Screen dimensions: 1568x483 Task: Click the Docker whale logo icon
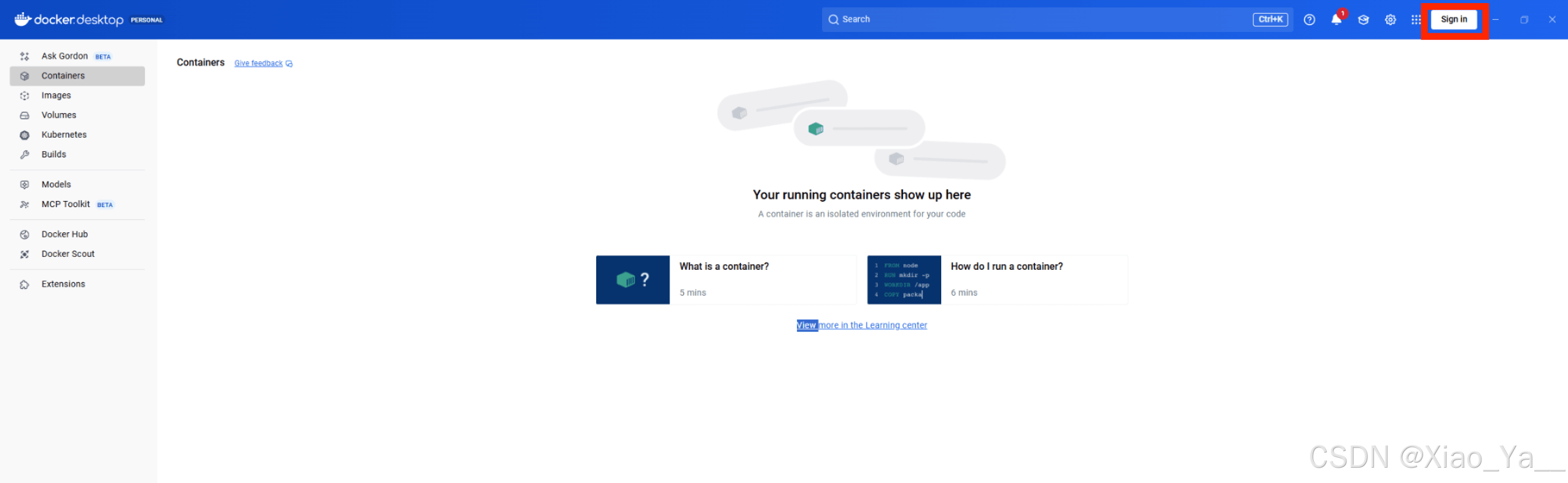click(23, 19)
